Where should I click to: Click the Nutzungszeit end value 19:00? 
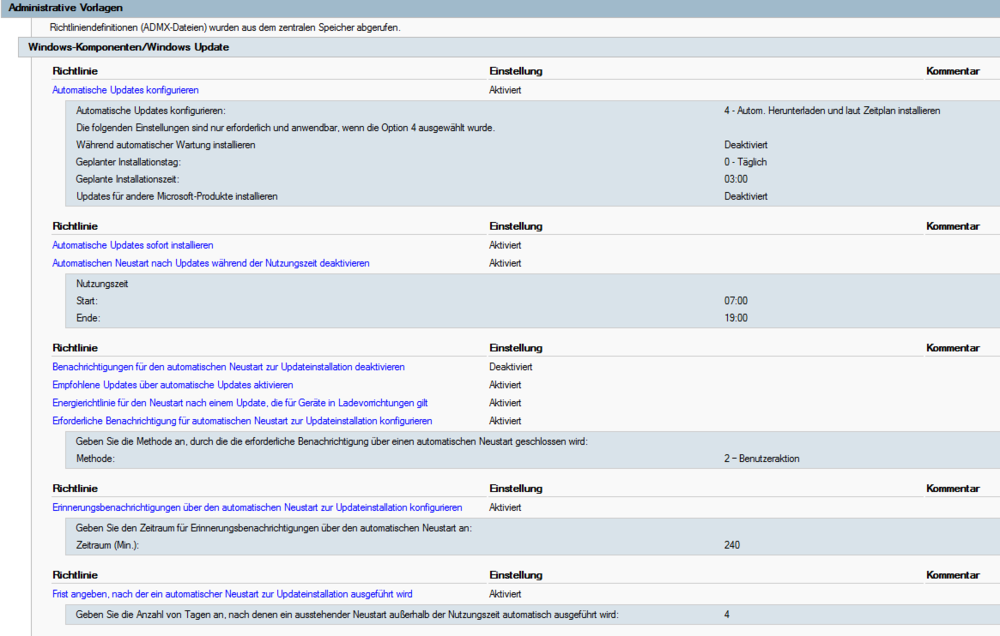pyautogui.click(x=736, y=318)
